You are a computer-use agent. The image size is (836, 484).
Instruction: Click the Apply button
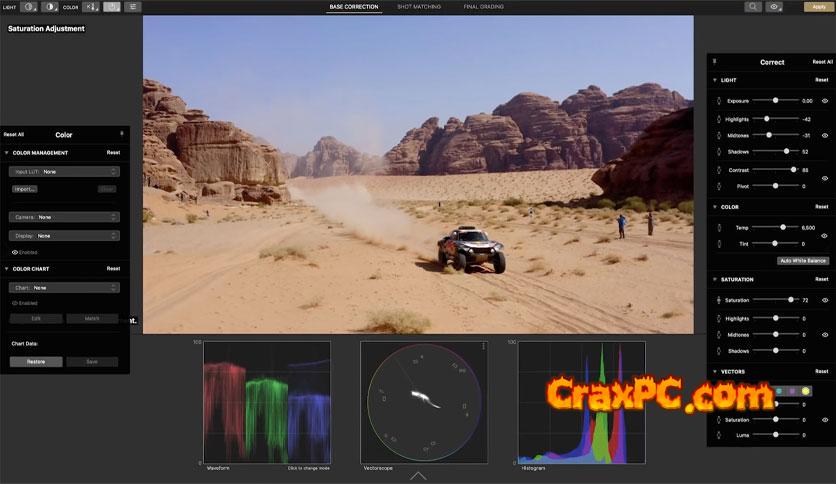coord(816,7)
